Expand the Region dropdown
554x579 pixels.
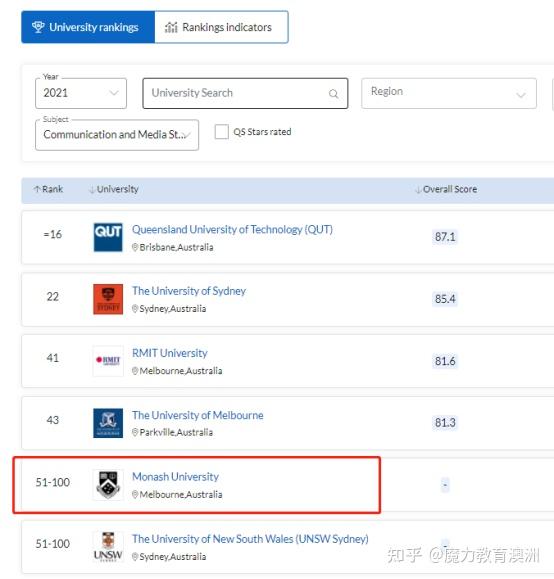(449, 93)
